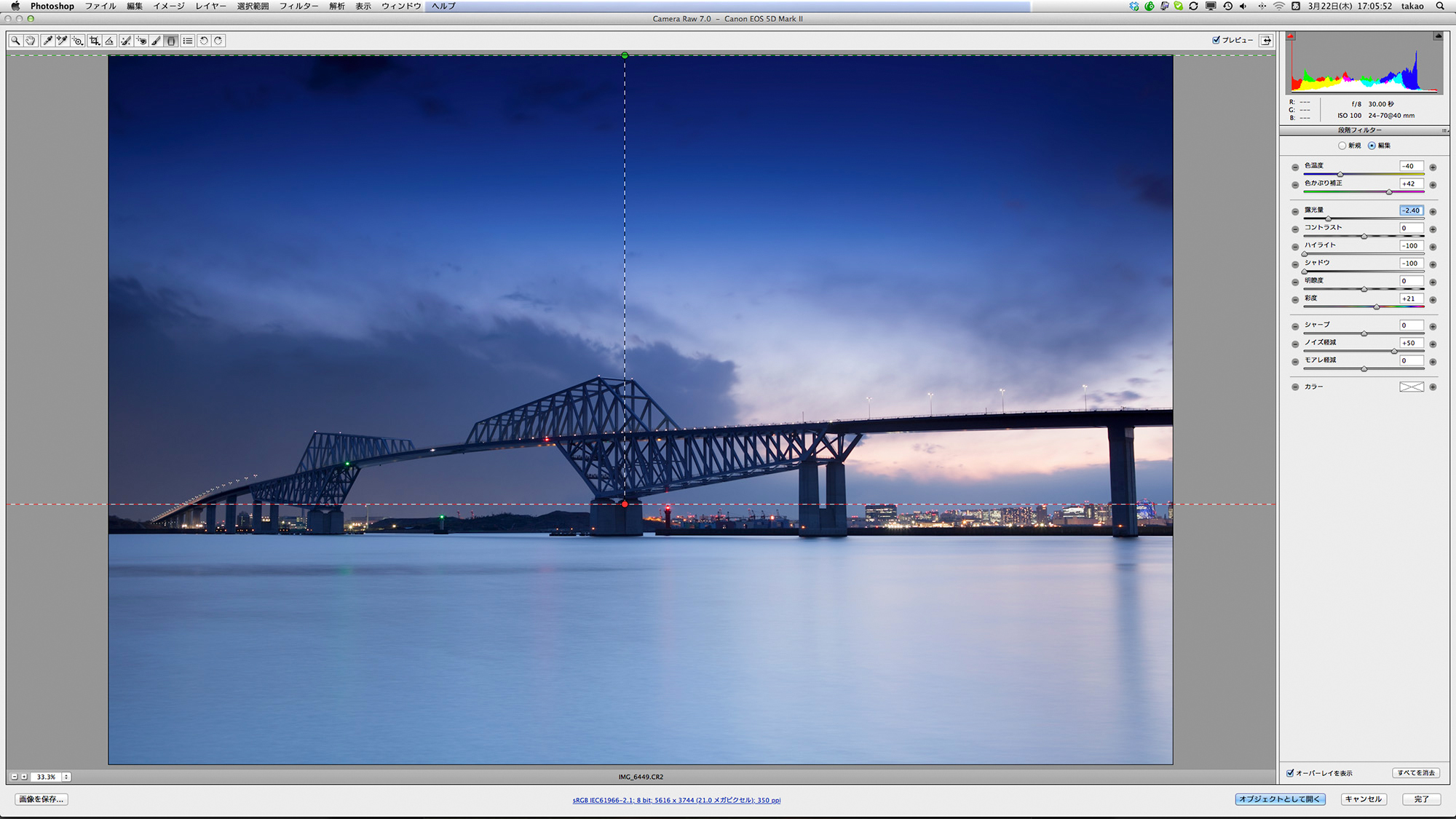The height and width of the screenshot is (819, 1456).
Task: Select the Straighten tool
Action: coord(109,41)
